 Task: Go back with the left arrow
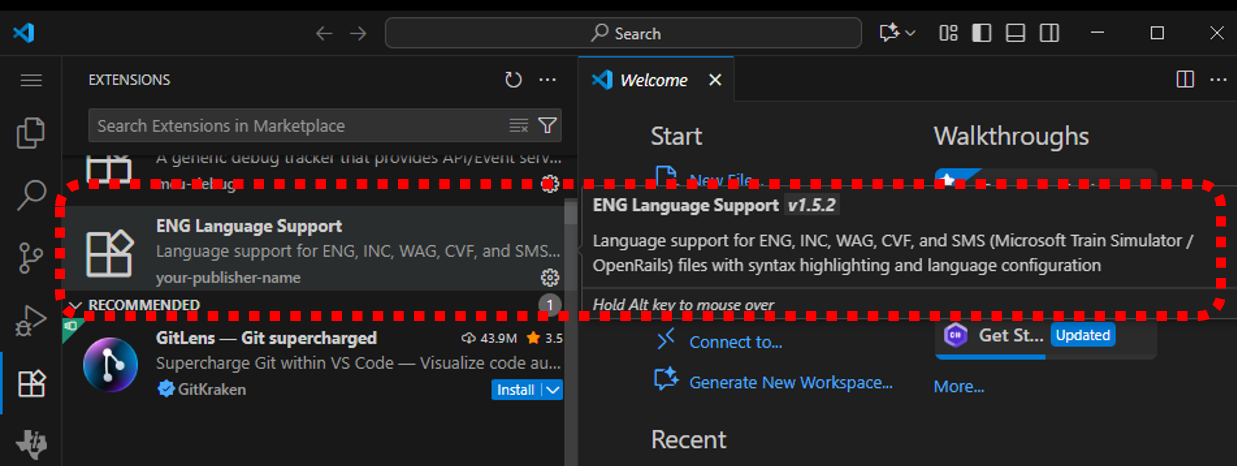click(324, 33)
